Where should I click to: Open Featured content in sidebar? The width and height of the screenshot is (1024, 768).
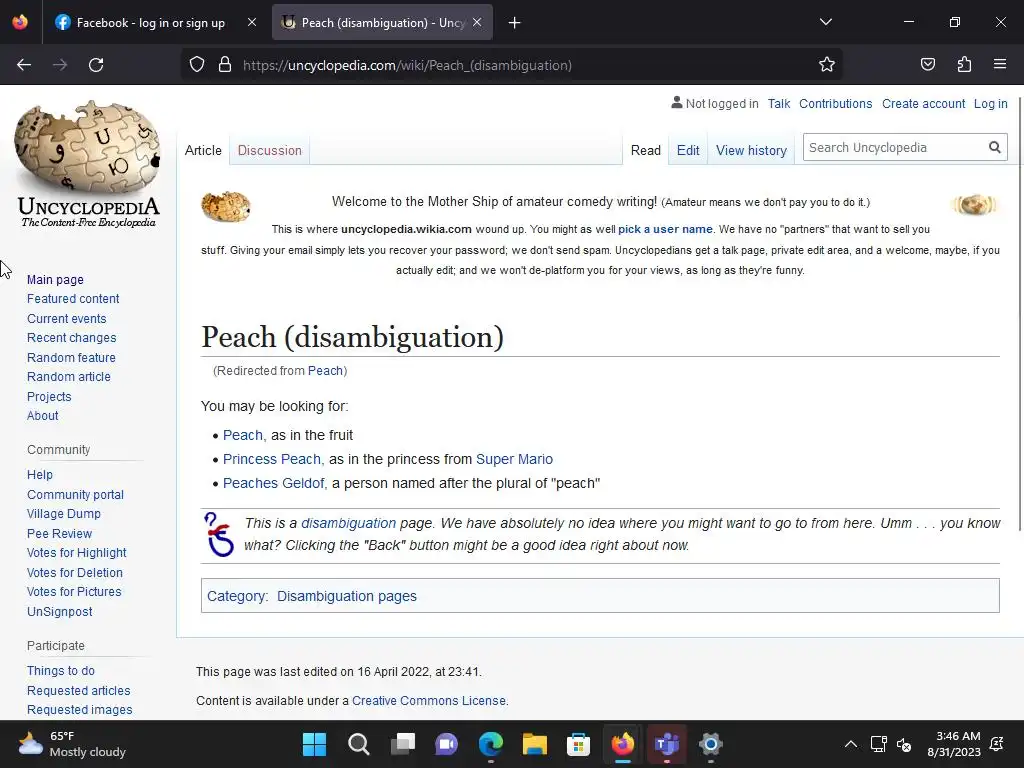pos(72,298)
